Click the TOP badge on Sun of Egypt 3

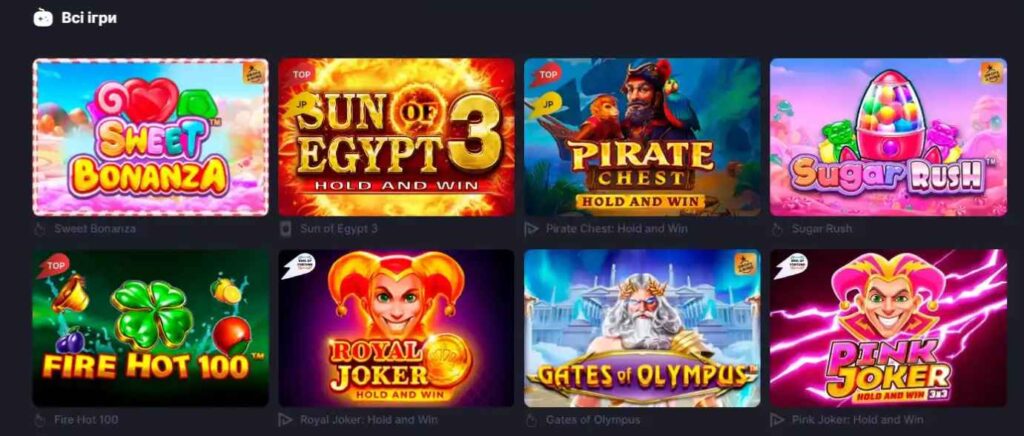point(300,74)
